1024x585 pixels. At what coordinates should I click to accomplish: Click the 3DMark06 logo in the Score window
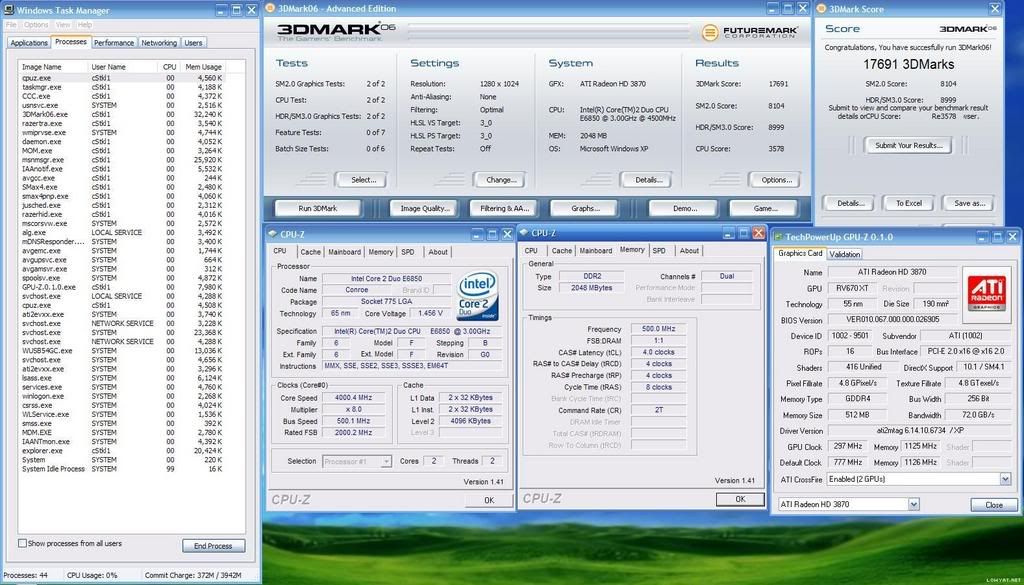pyautogui.click(x=966, y=29)
